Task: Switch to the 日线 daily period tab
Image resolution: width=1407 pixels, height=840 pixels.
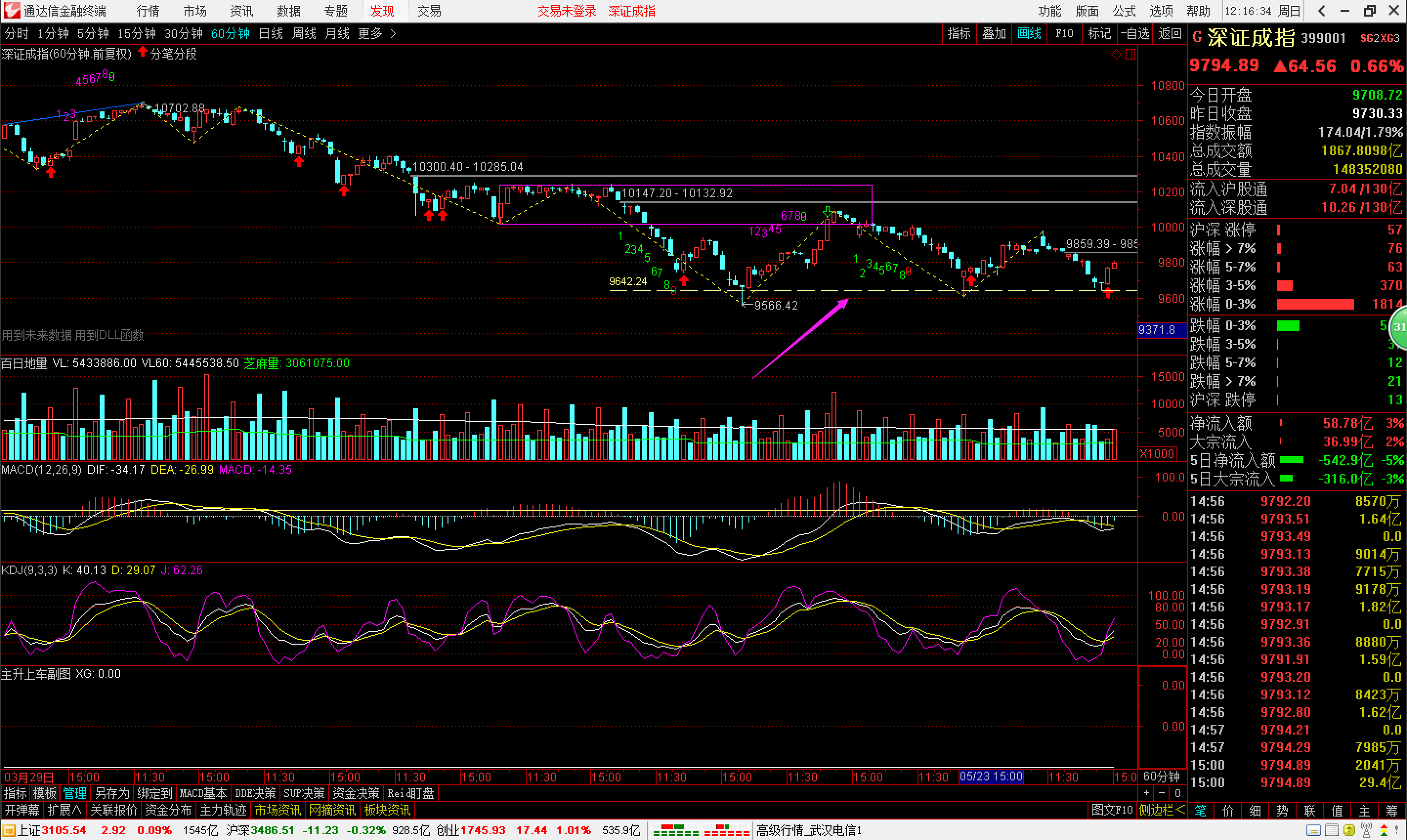Action: [270, 33]
